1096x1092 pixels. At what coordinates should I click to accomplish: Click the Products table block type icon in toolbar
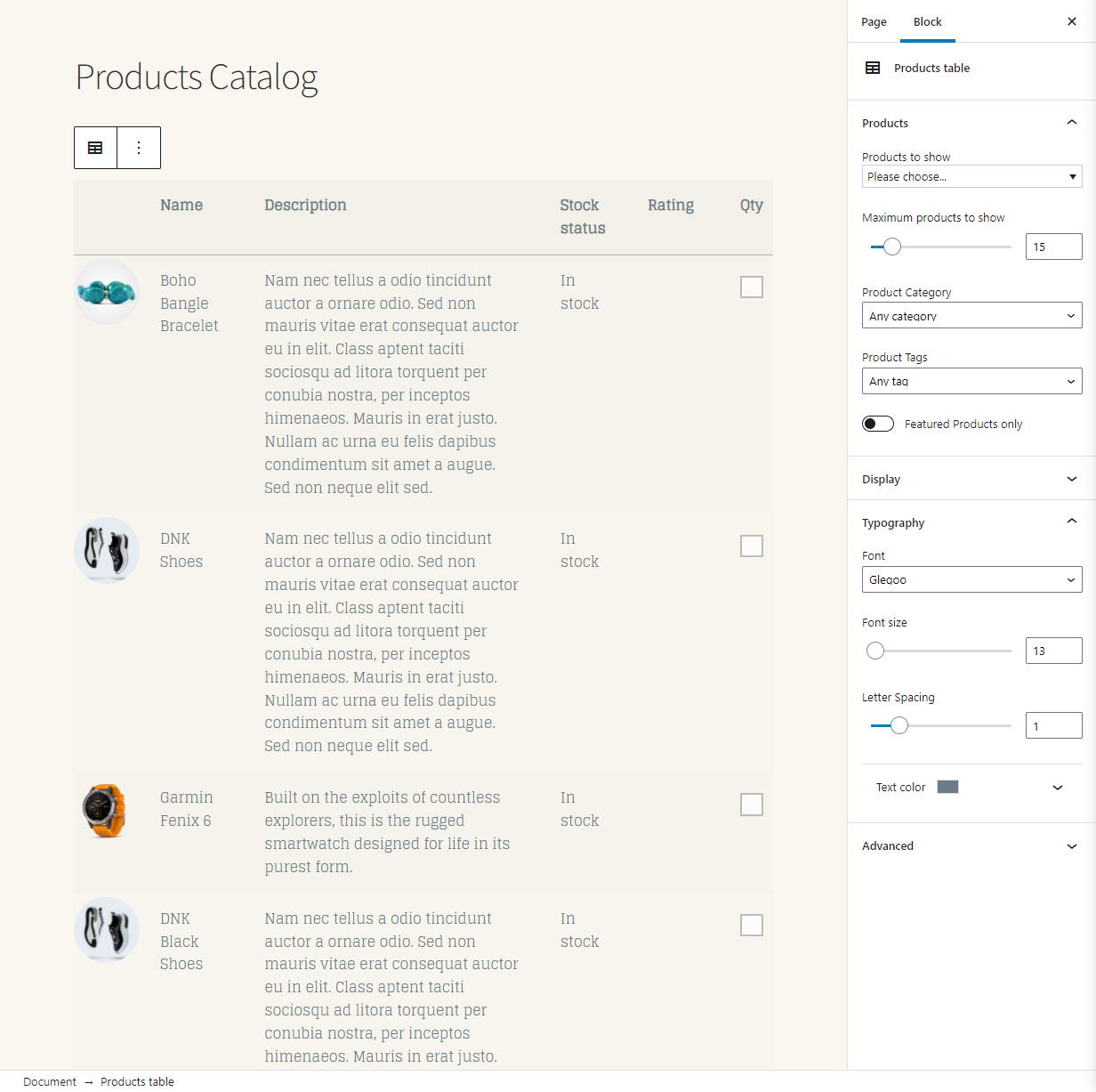pyautogui.click(x=95, y=148)
